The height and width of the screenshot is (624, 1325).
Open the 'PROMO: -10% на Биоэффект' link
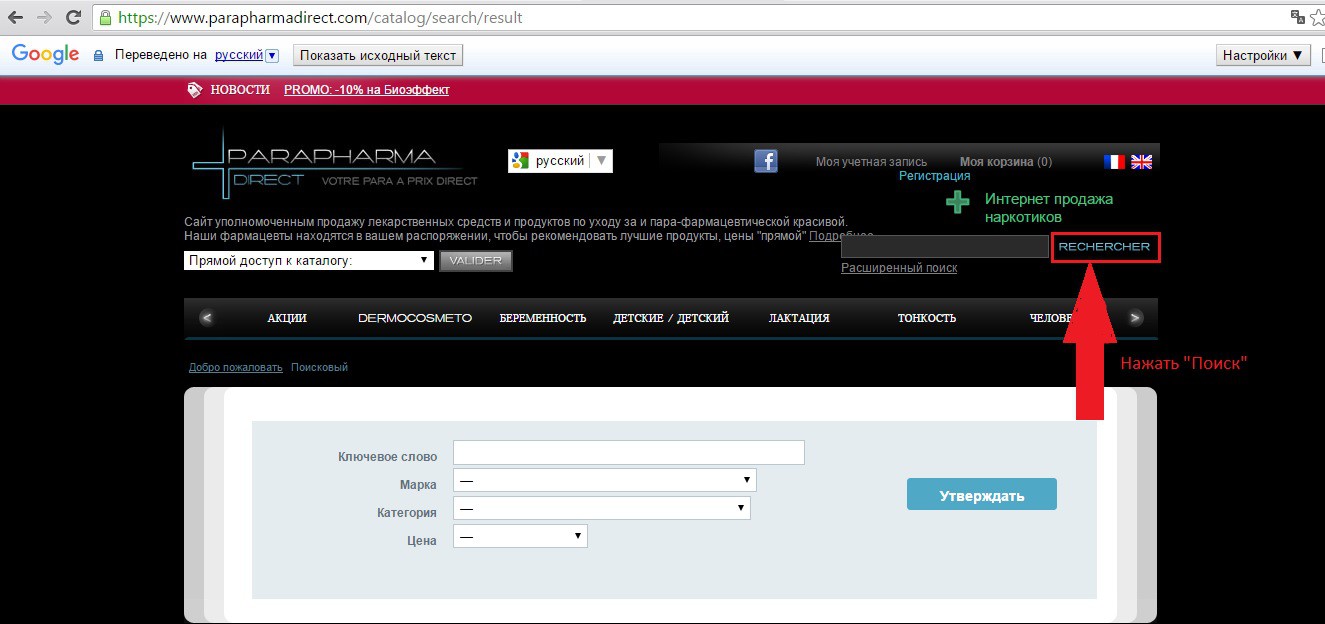point(367,90)
